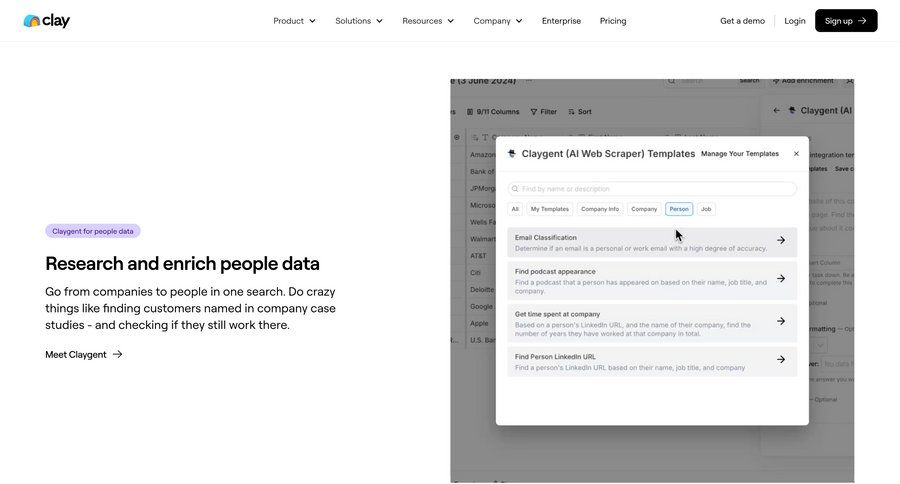The height and width of the screenshot is (484, 900).
Task: Click the back arrow beside Claygent panel
Action: (x=776, y=110)
